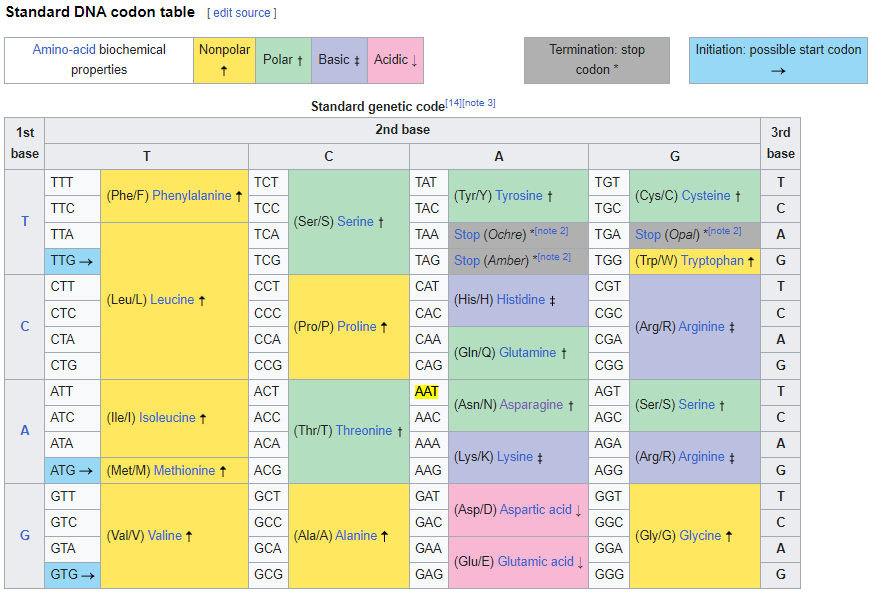Click the Alanine link
The width and height of the screenshot is (882, 597).
point(356,535)
